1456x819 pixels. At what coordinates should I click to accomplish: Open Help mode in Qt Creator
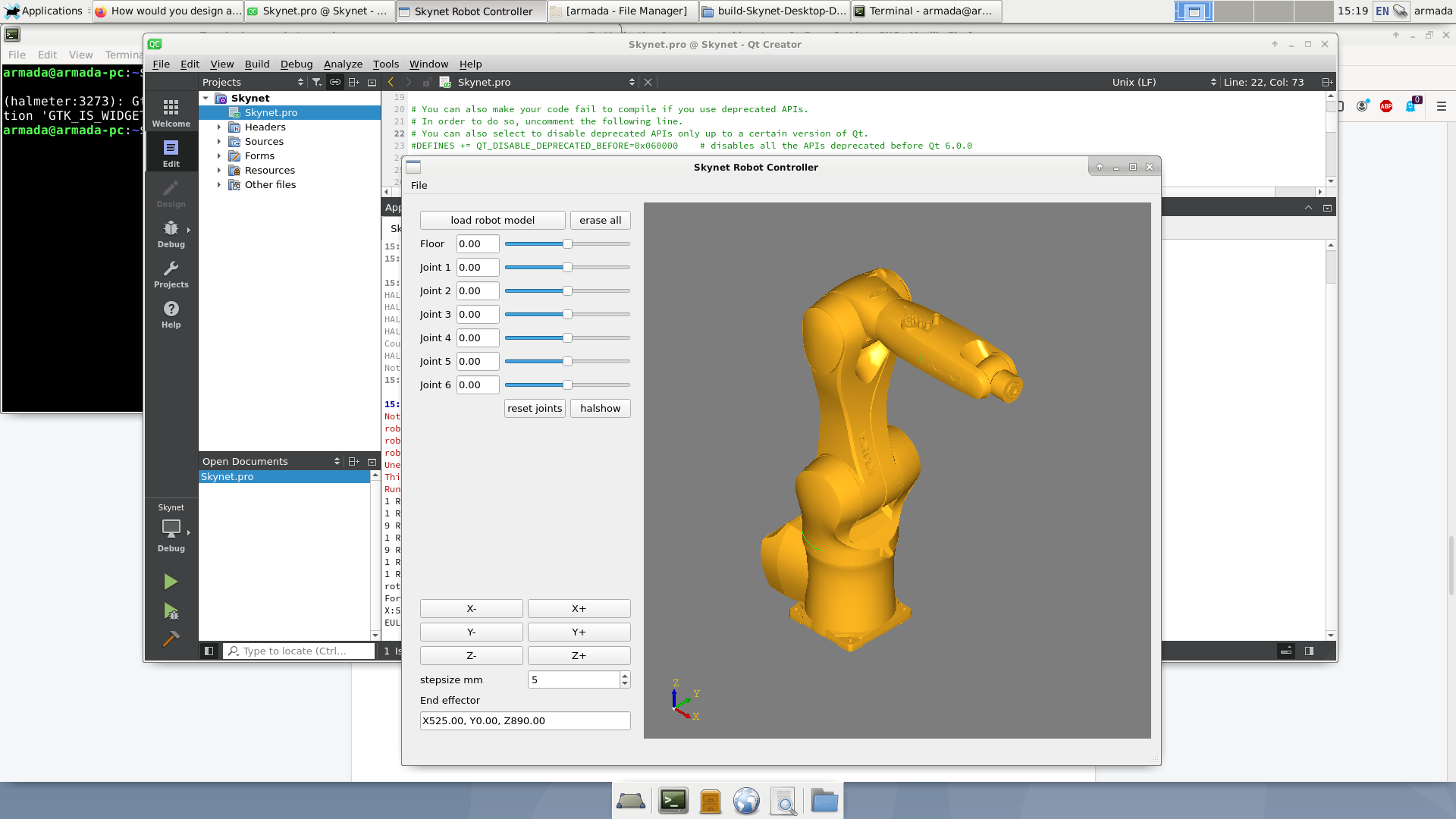click(171, 314)
